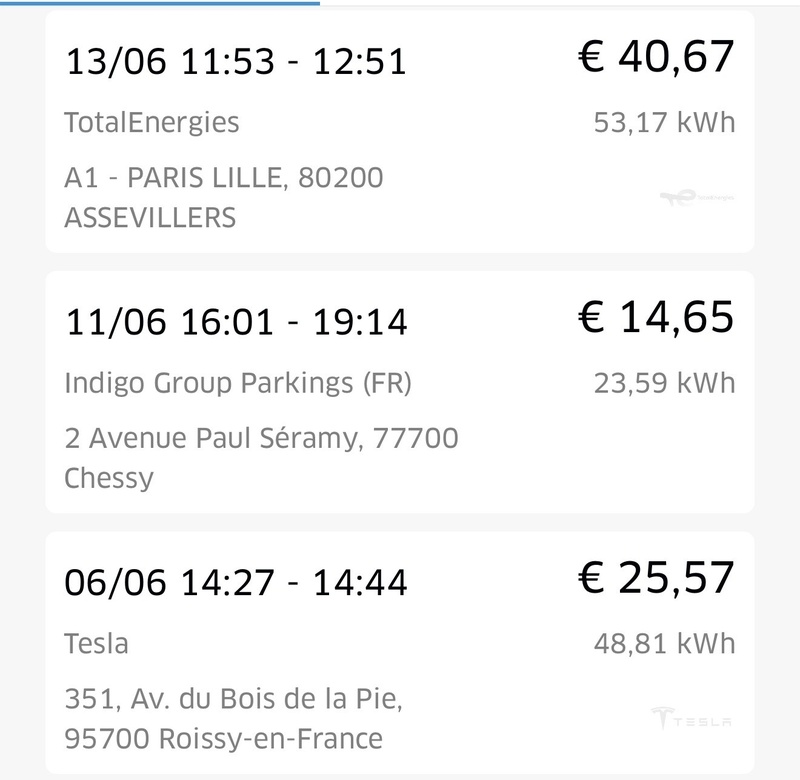Click the faint Tesla logo icon

(x=691, y=718)
